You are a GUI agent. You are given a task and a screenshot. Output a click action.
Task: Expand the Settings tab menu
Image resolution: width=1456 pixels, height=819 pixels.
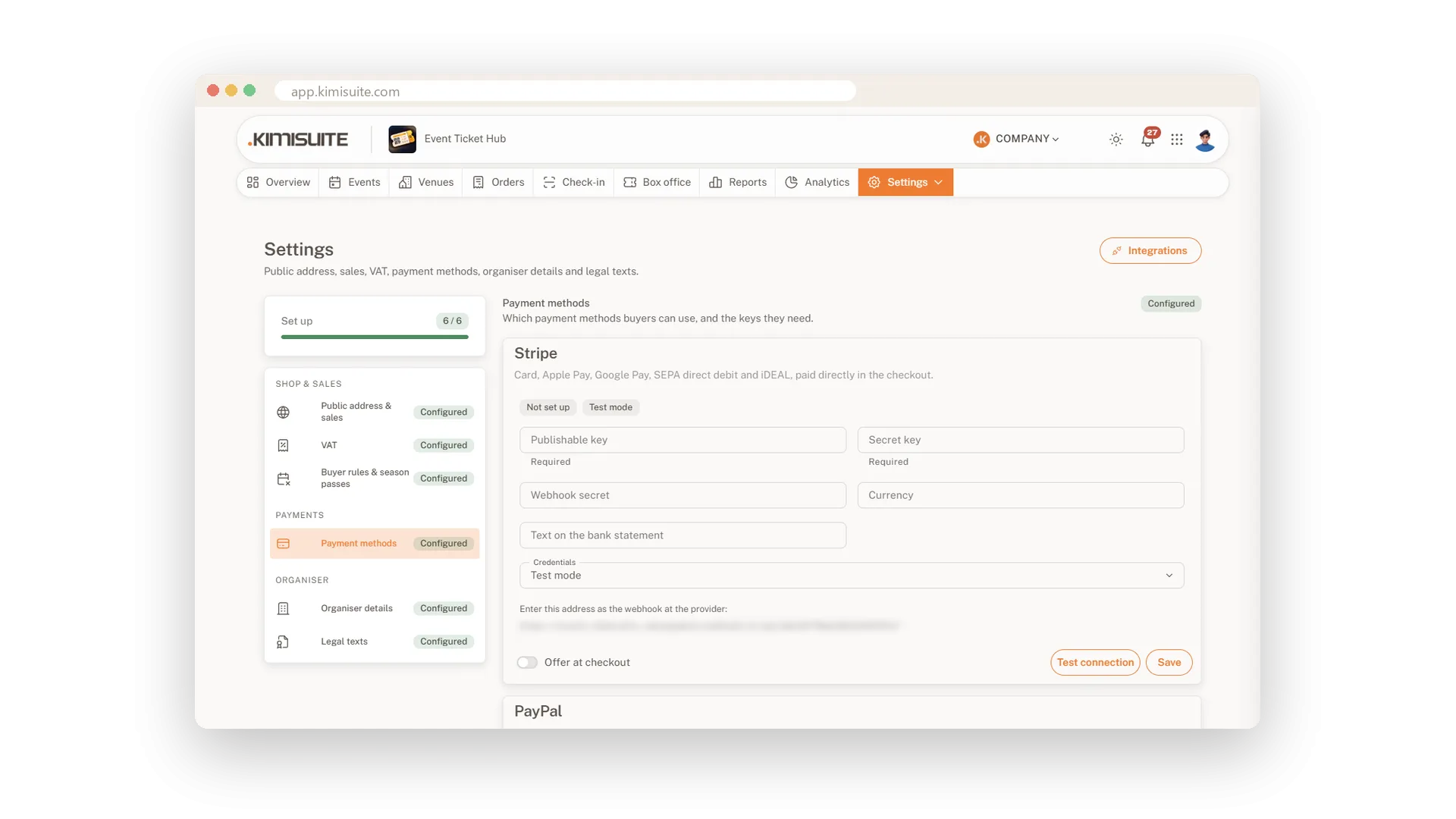coord(905,182)
